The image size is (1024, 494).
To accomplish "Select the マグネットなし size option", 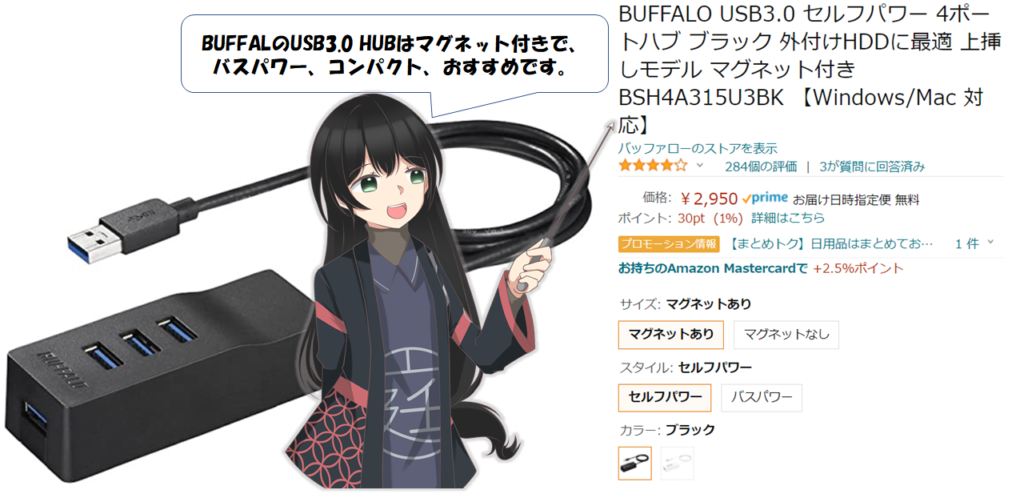I will click(x=786, y=335).
